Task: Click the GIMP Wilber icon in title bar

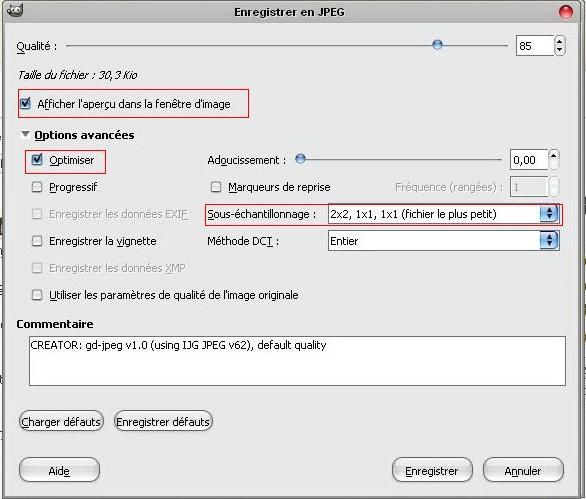Action: (15, 10)
